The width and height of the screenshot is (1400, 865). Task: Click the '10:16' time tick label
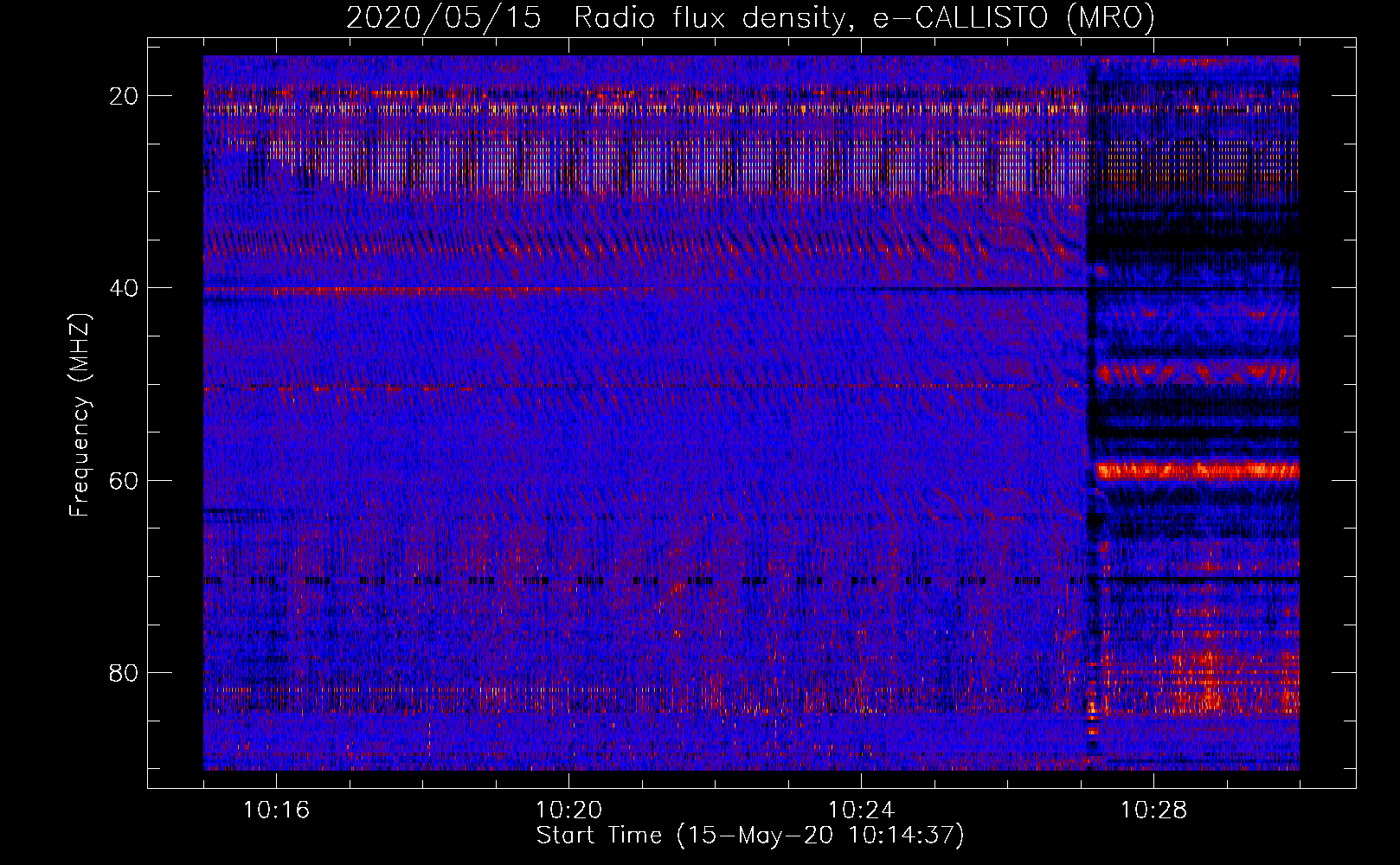click(x=276, y=811)
